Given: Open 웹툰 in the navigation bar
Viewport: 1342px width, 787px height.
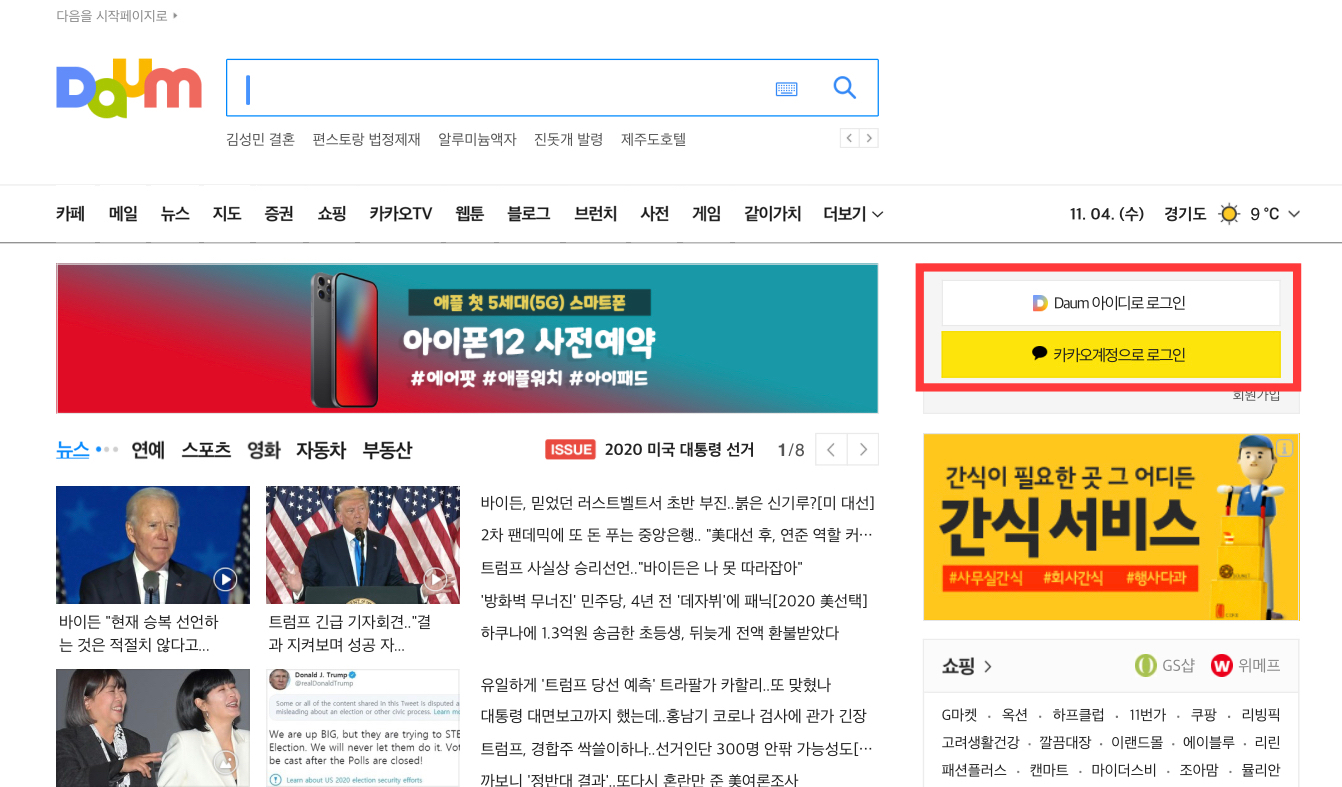Looking at the screenshot, I should coord(470,214).
